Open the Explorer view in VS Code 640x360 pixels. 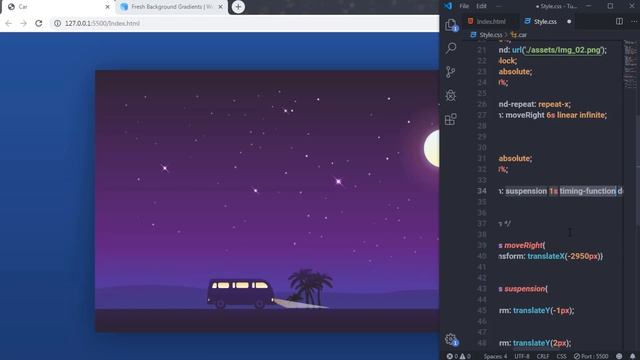point(451,25)
